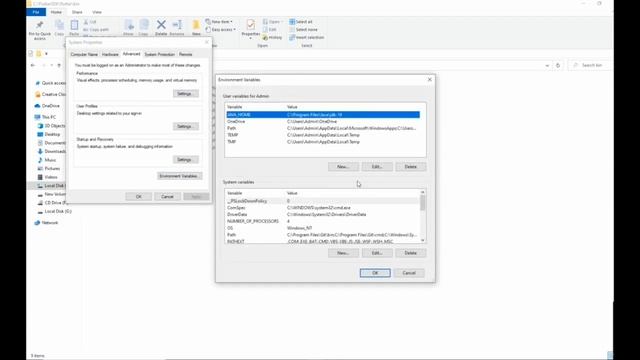The height and width of the screenshot is (360, 640).
Task: Click Settings button under Performance
Action: pos(185,94)
